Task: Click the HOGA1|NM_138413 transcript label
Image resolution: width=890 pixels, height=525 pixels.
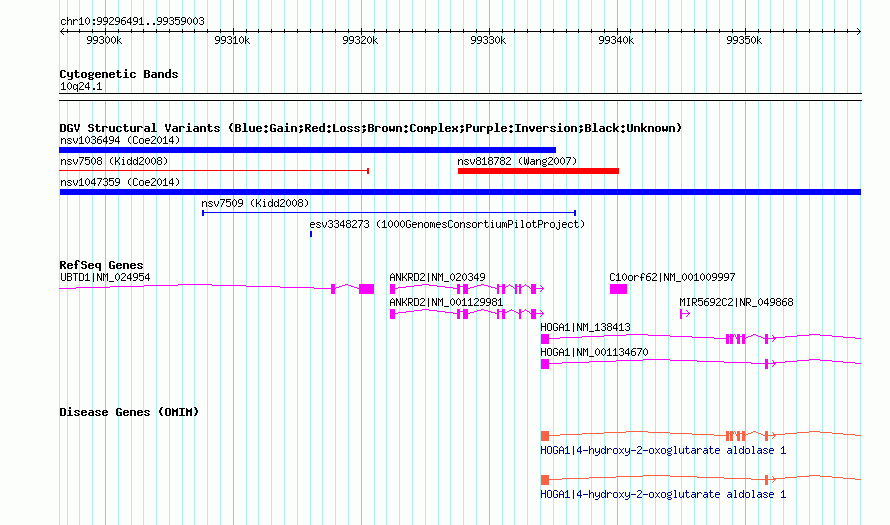Action: click(585, 327)
